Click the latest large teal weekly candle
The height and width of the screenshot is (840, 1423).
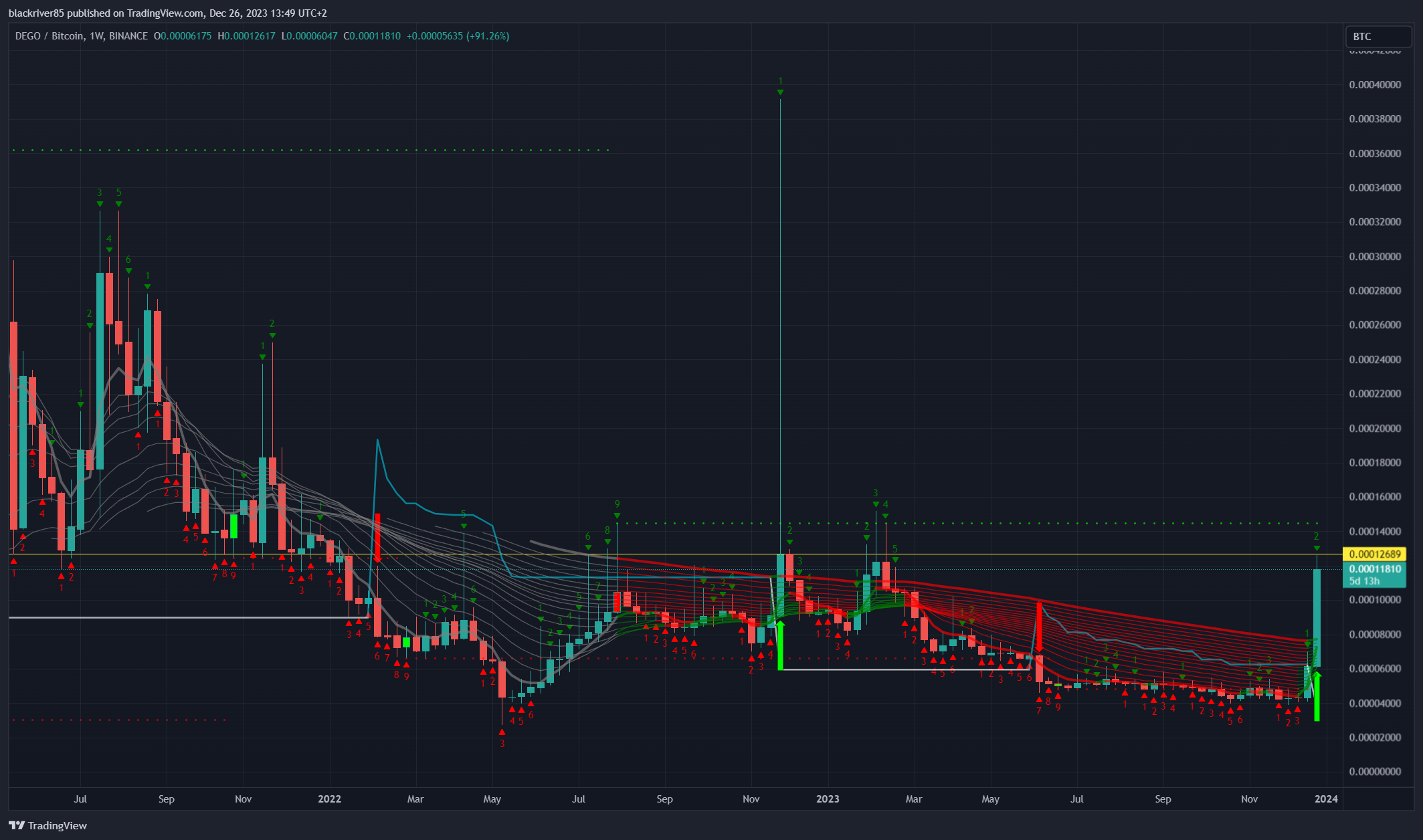(1317, 618)
